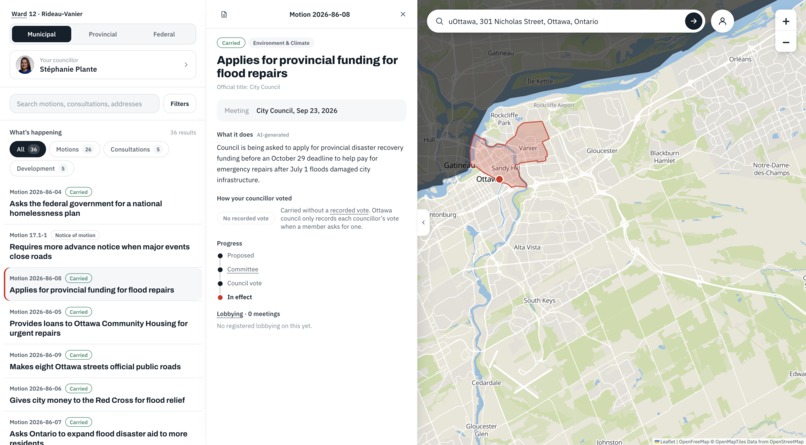Image resolution: width=806 pixels, height=445 pixels.
Task: Click Carried badge beside Motion 2026-86-09
Action: click(79, 355)
